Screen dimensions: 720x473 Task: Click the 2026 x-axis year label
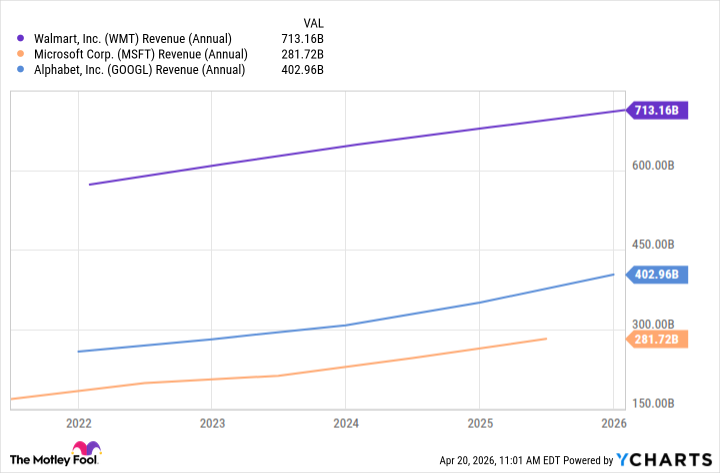click(x=612, y=423)
